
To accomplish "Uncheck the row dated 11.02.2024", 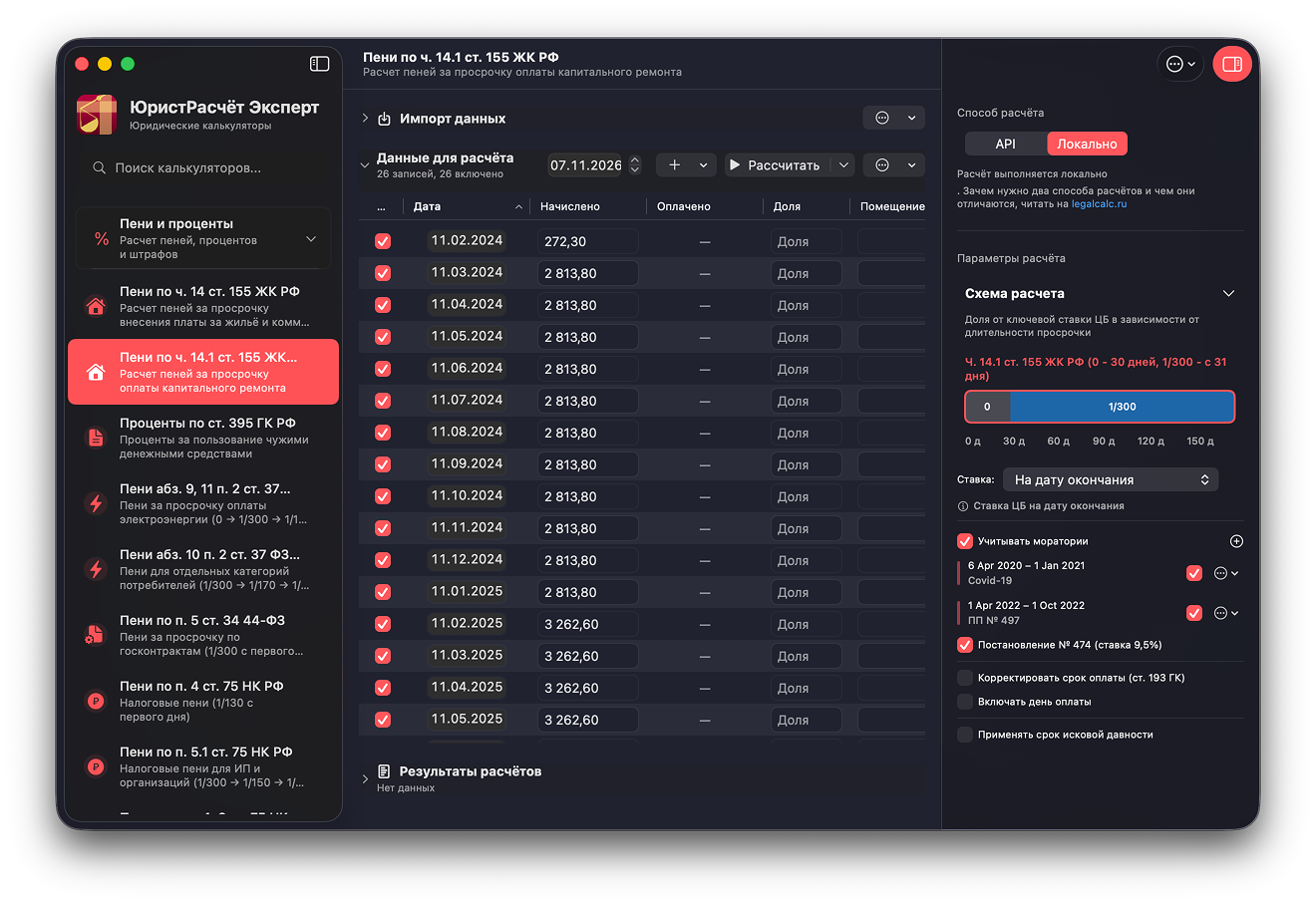I will click(x=383, y=241).
